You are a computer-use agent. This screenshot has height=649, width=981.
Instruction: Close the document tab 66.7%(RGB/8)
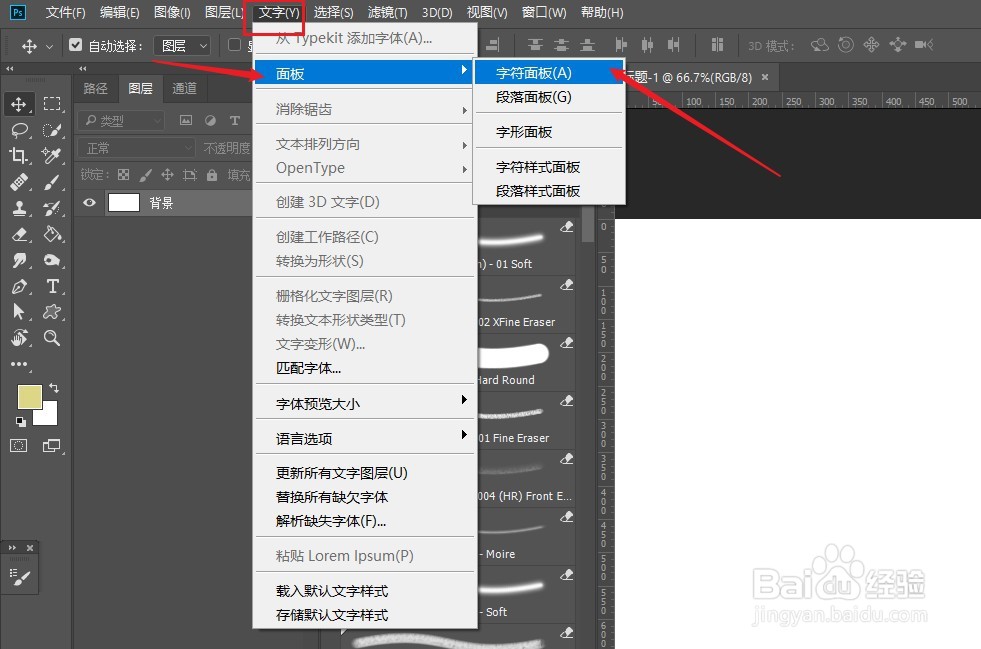[x=765, y=77]
